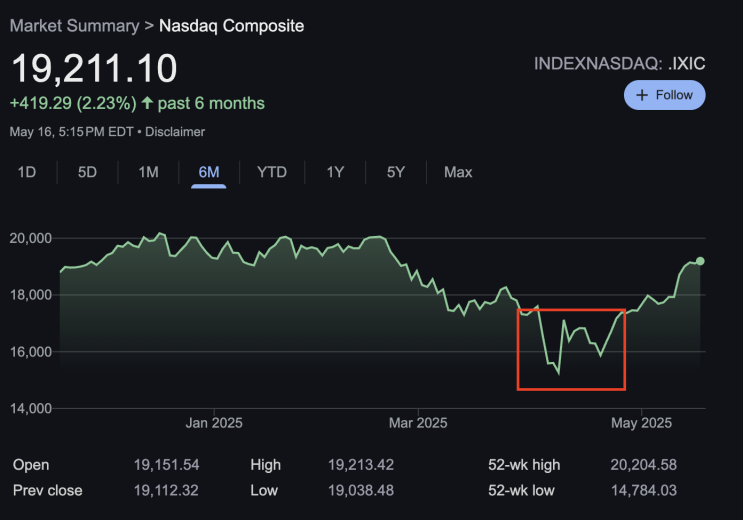743x520 pixels.
Task: Click the Jan 2025 axis label
Action: (214, 424)
